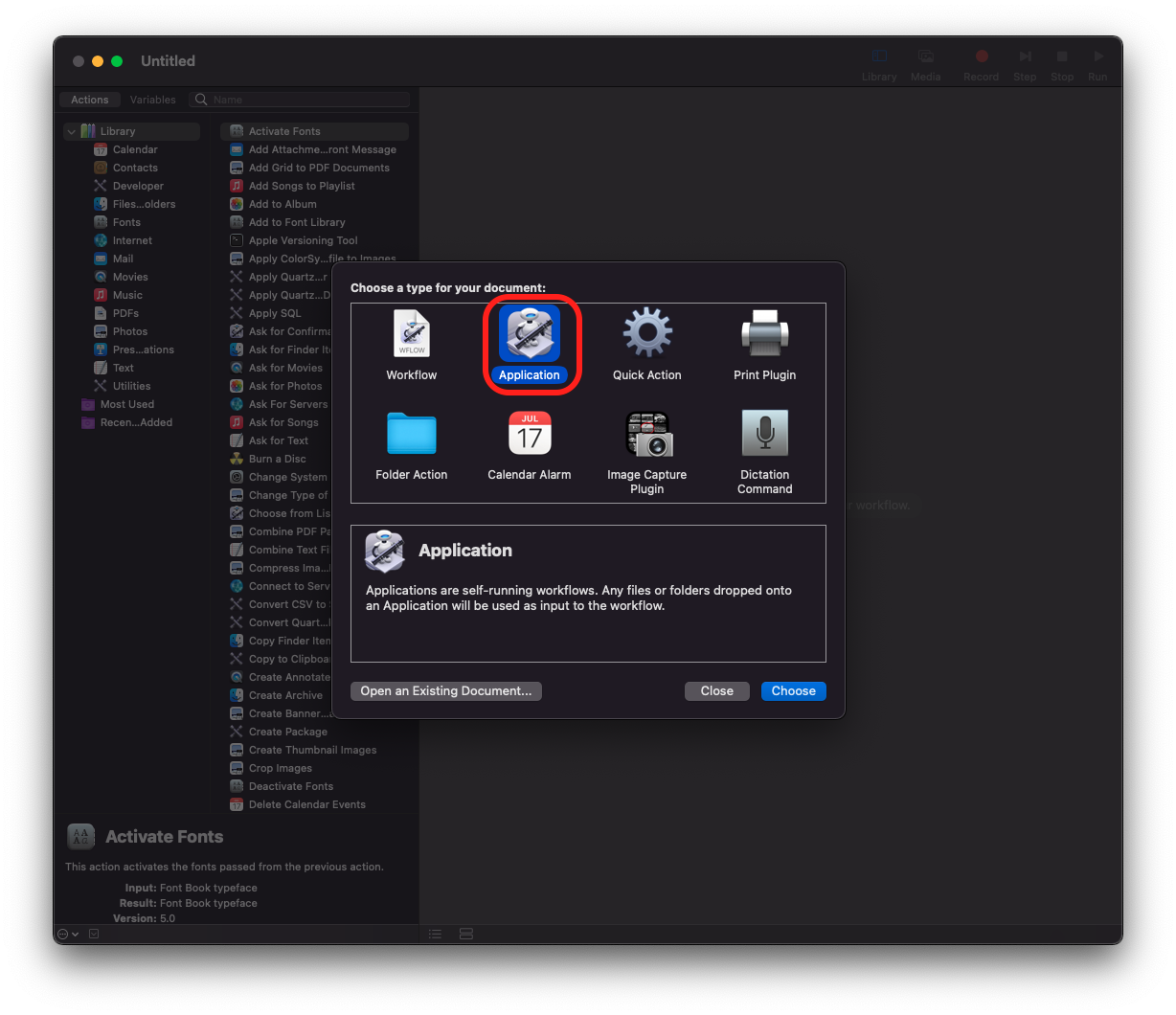This screenshot has height=1015, width=1176.
Task: Select Add Attachments to Front Message action
Action: (314, 149)
